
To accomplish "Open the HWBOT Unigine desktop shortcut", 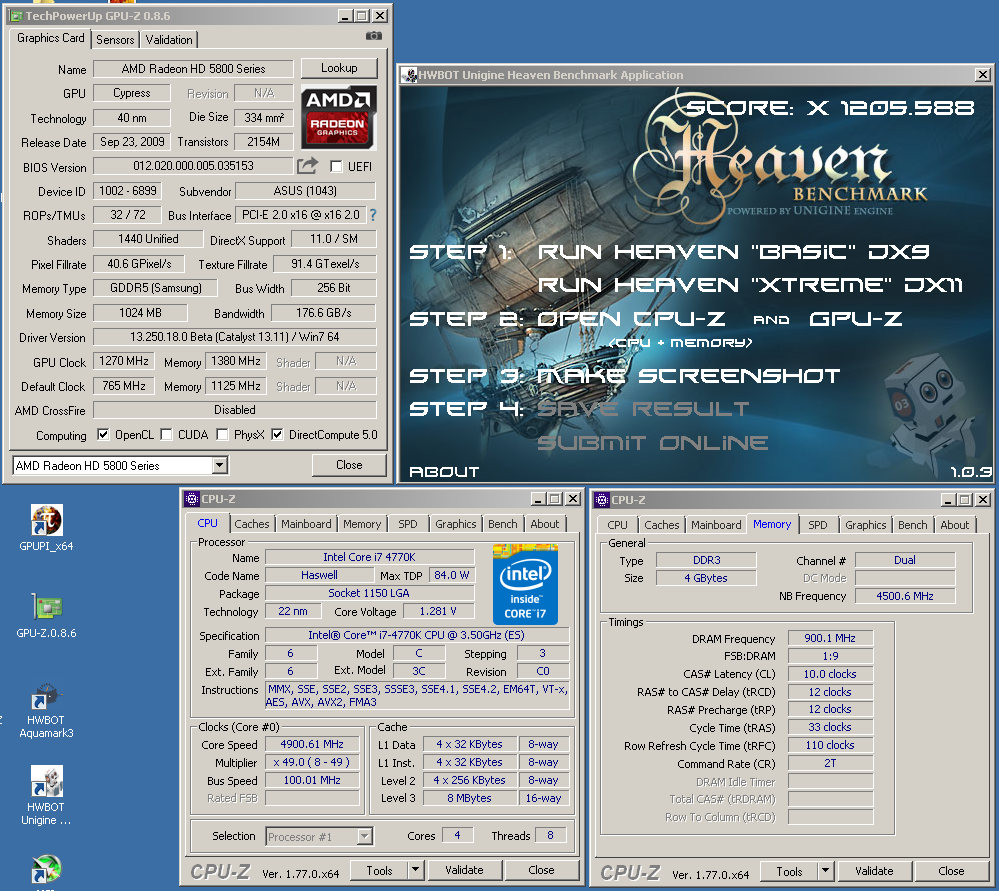I will (46, 795).
